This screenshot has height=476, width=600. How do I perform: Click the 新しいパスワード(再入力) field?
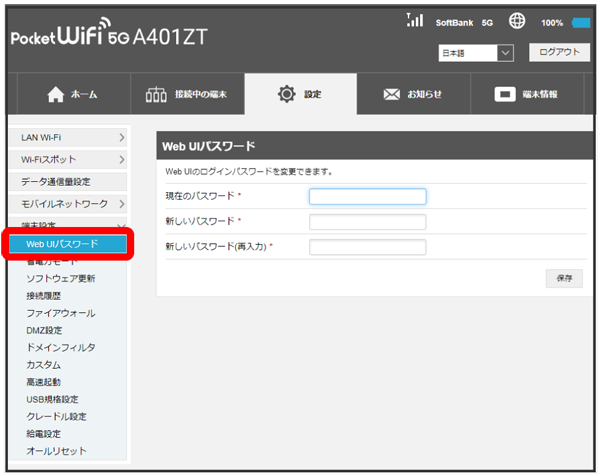[367, 246]
